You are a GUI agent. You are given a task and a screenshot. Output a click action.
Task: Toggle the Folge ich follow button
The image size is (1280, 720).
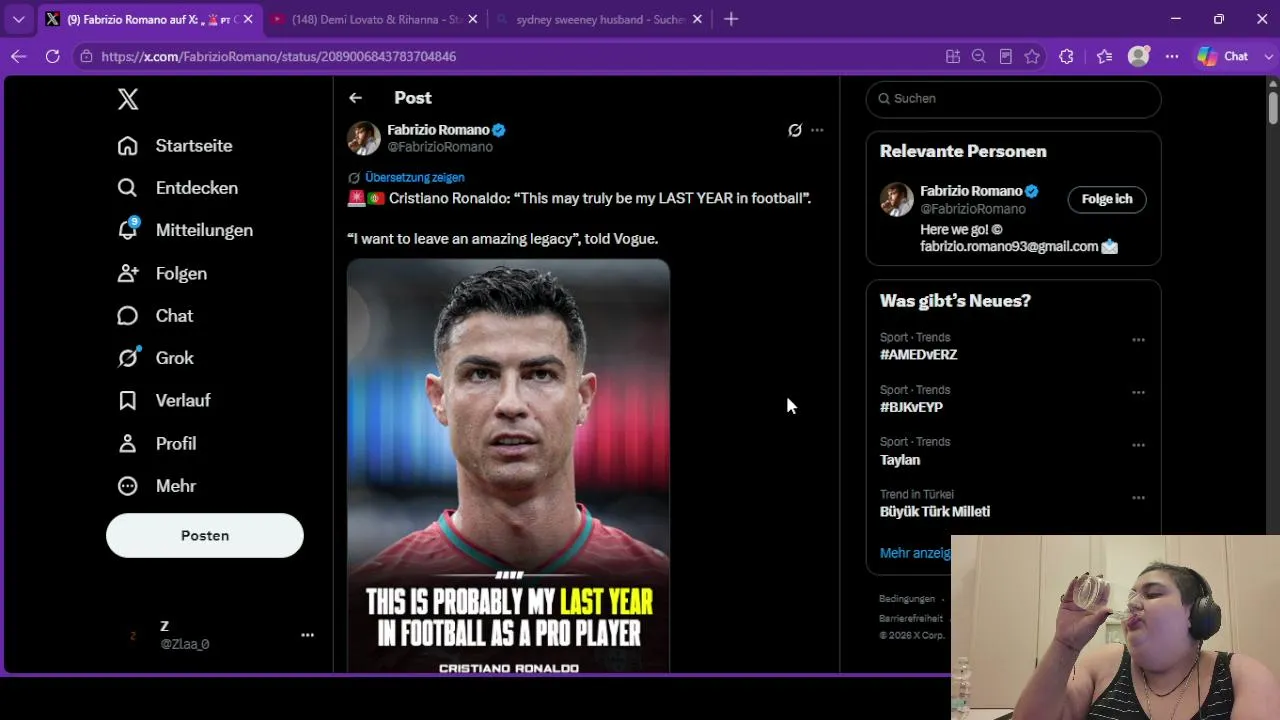[1107, 199]
